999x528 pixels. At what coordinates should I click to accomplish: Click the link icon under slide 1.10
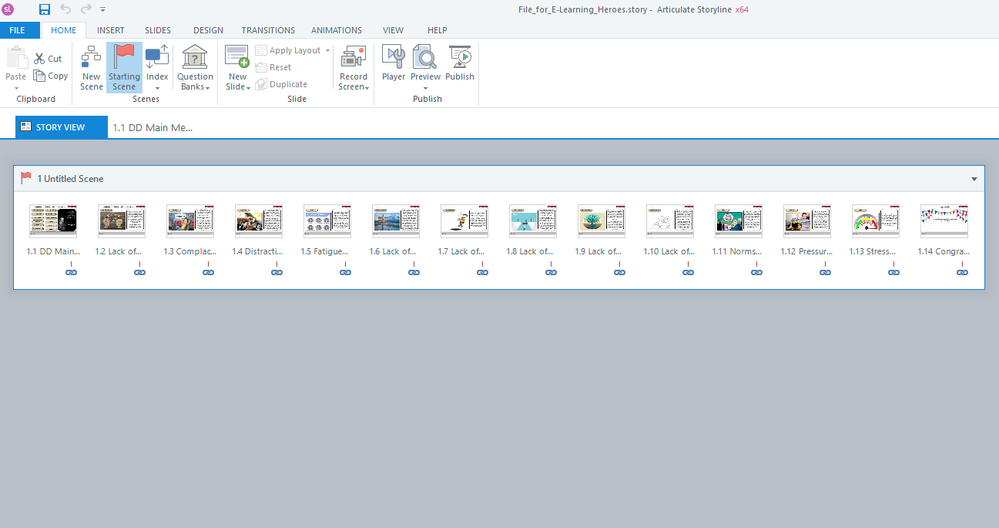[688, 272]
